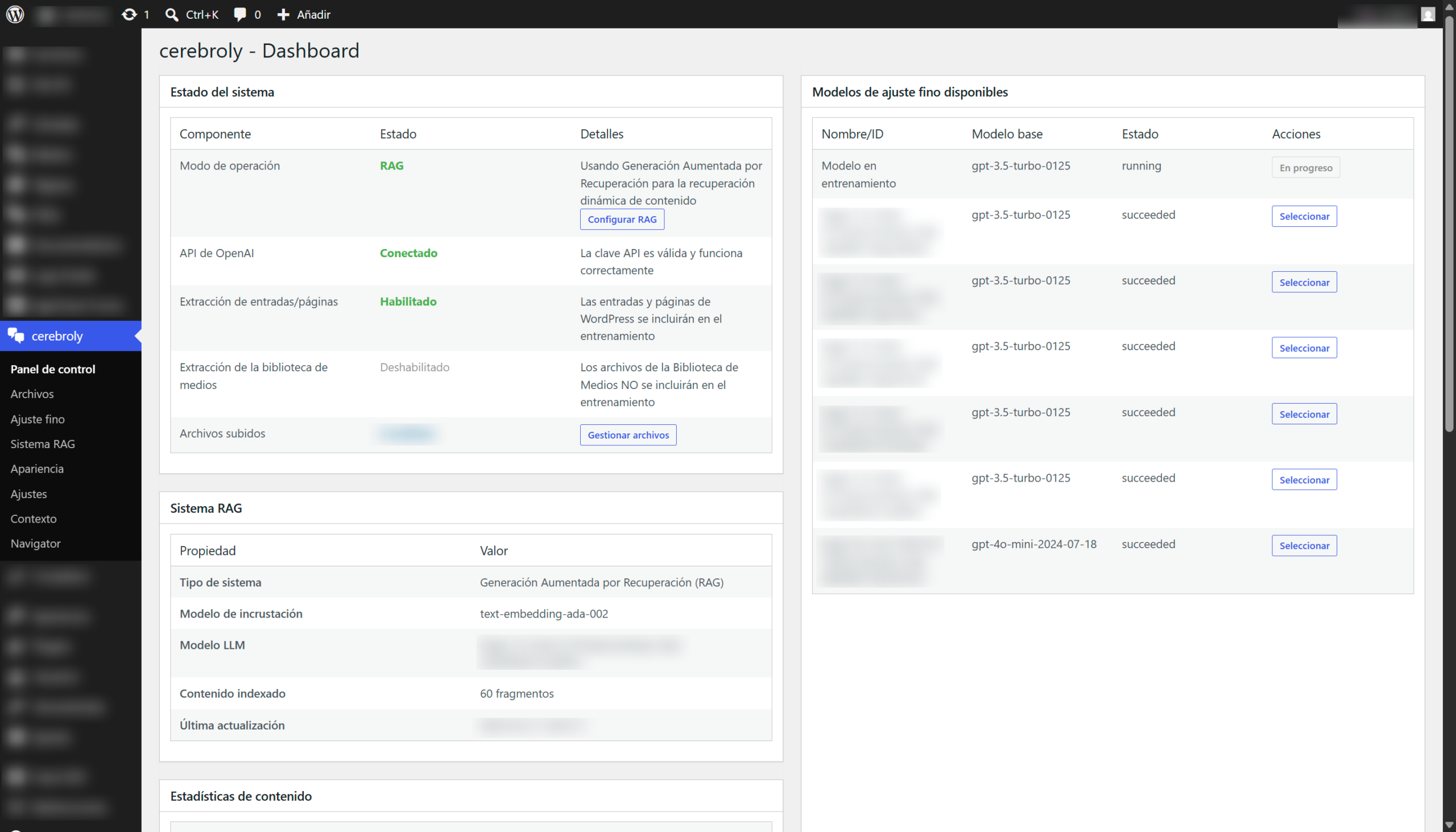Click the Propiedad column header
Screen dimensions: 1456x832
pyautogui.click(x=208, y=551)
